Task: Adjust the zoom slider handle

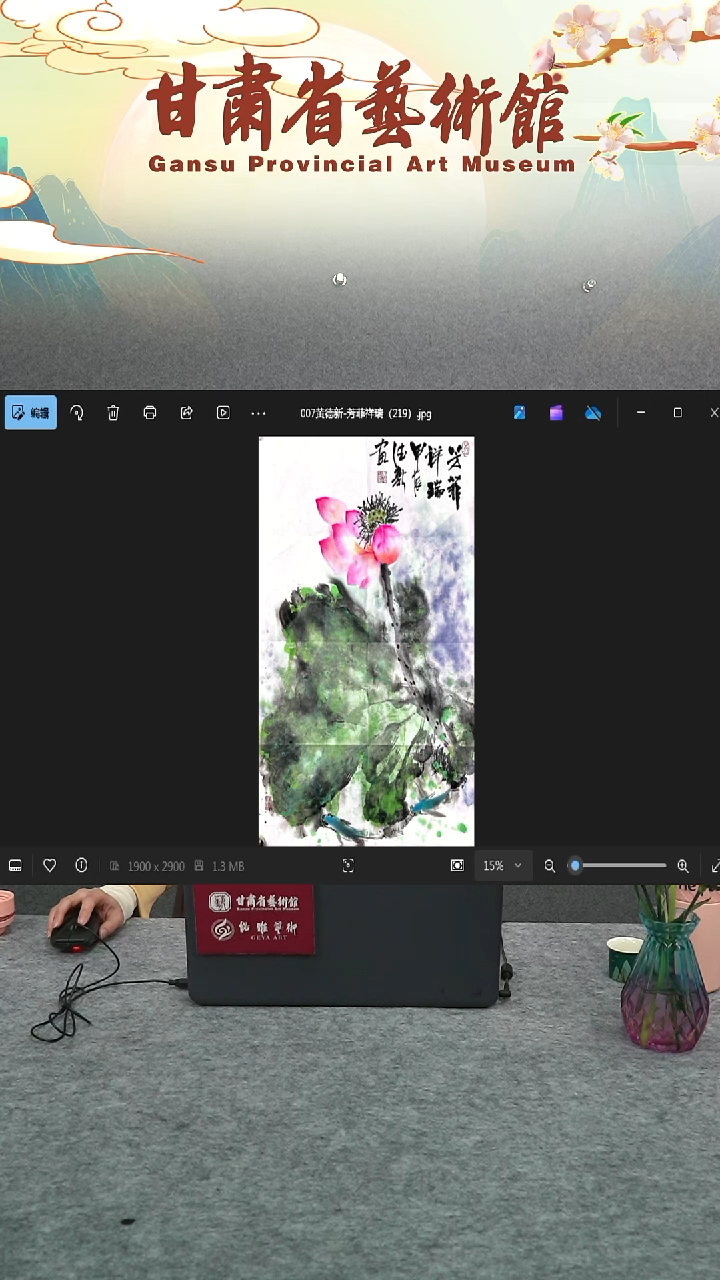Action: tap(575, 866)
